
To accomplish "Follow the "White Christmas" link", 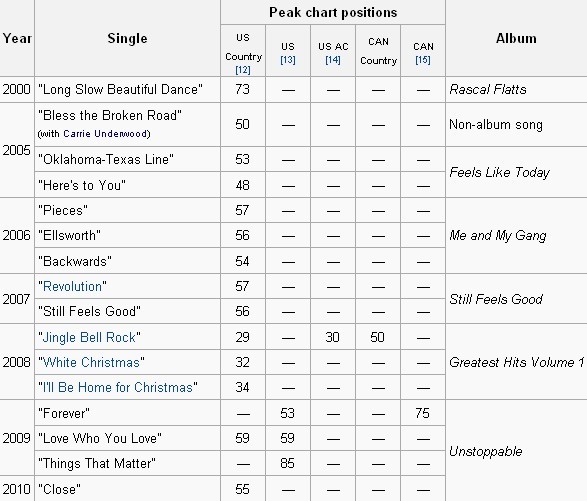I will pyautogui.click(x=91, y=362).
